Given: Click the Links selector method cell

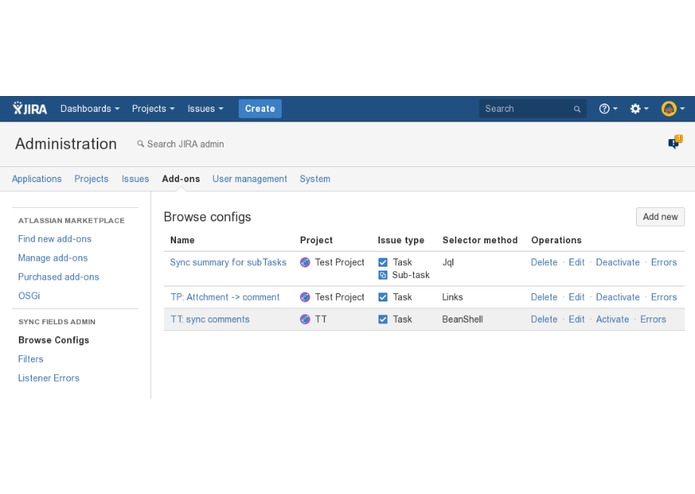Looking at the screenshot, I should pos(452,297).
